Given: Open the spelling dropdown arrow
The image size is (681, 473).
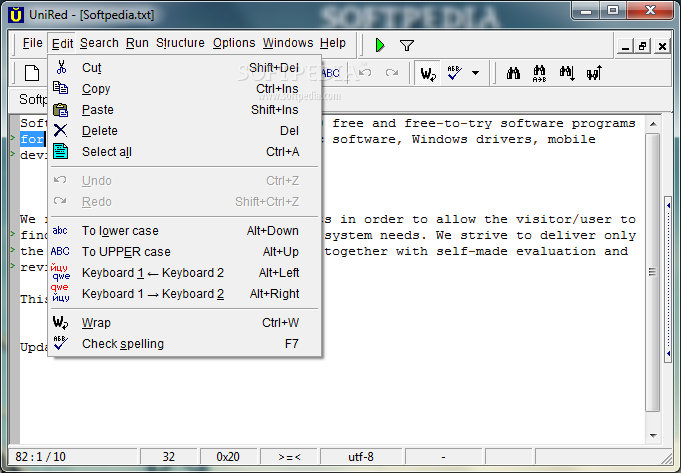Looking at the screenshot, I should (476, 73).
